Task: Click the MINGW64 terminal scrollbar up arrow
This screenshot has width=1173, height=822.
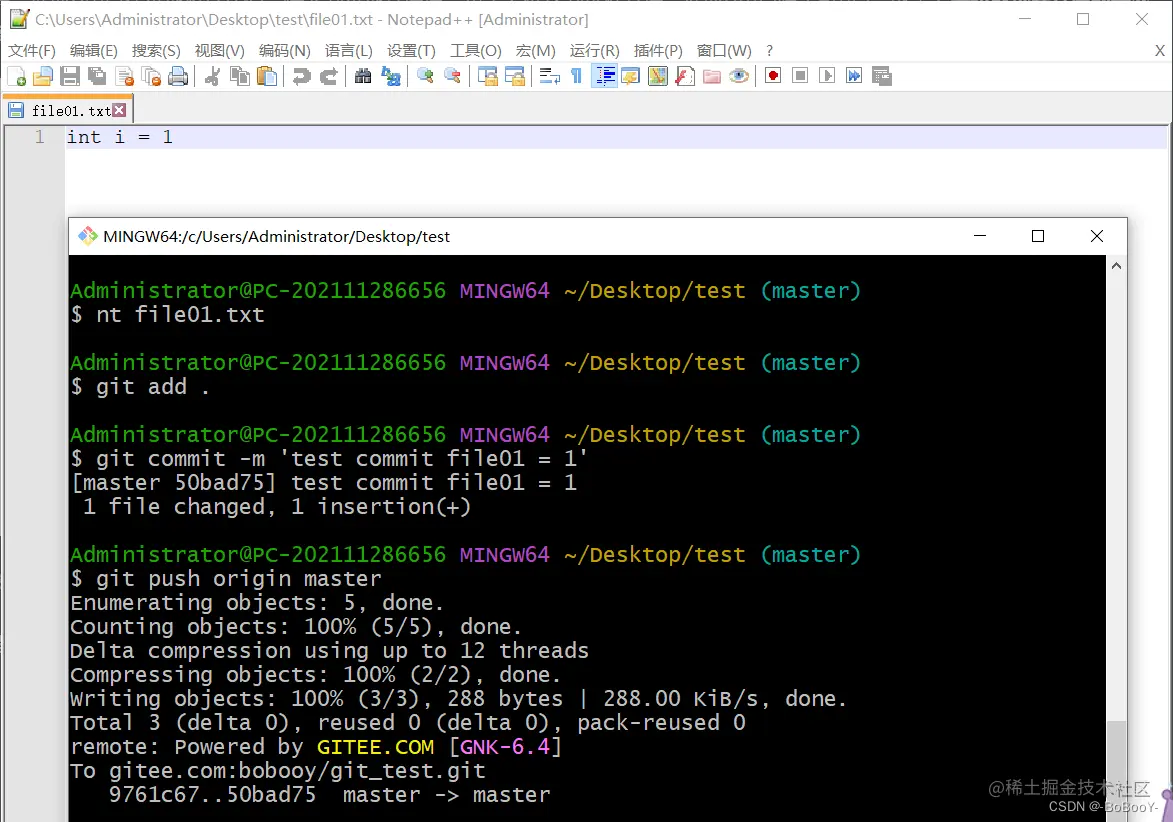Action: pyautogui.click(x=1116, y=266)
